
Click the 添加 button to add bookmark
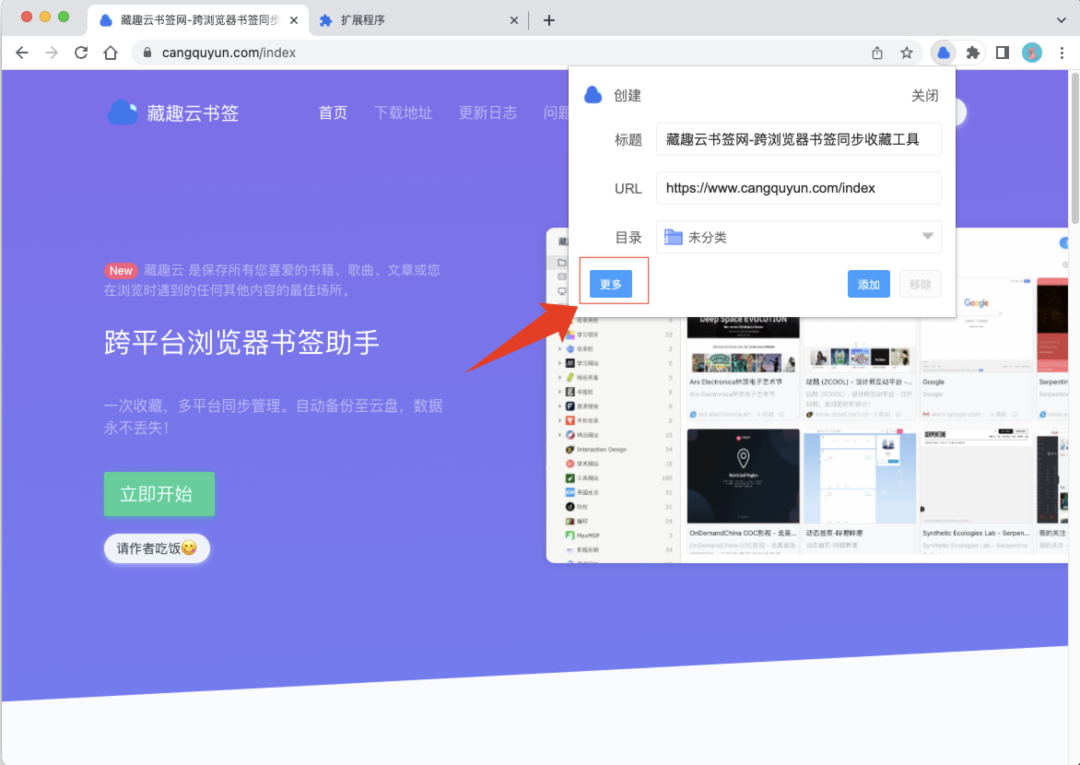tap(868, 283)
